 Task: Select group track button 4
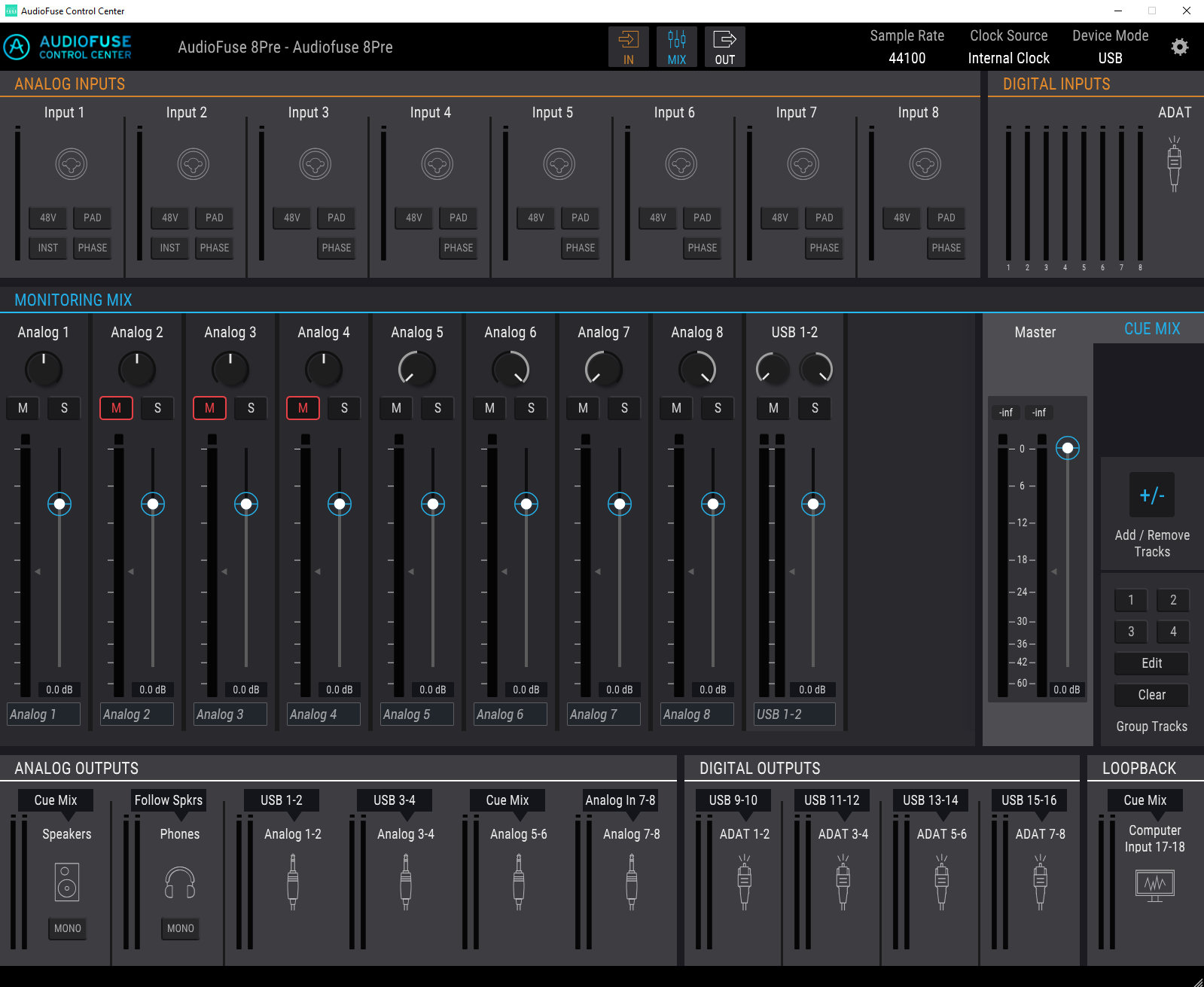[1173, 632]
